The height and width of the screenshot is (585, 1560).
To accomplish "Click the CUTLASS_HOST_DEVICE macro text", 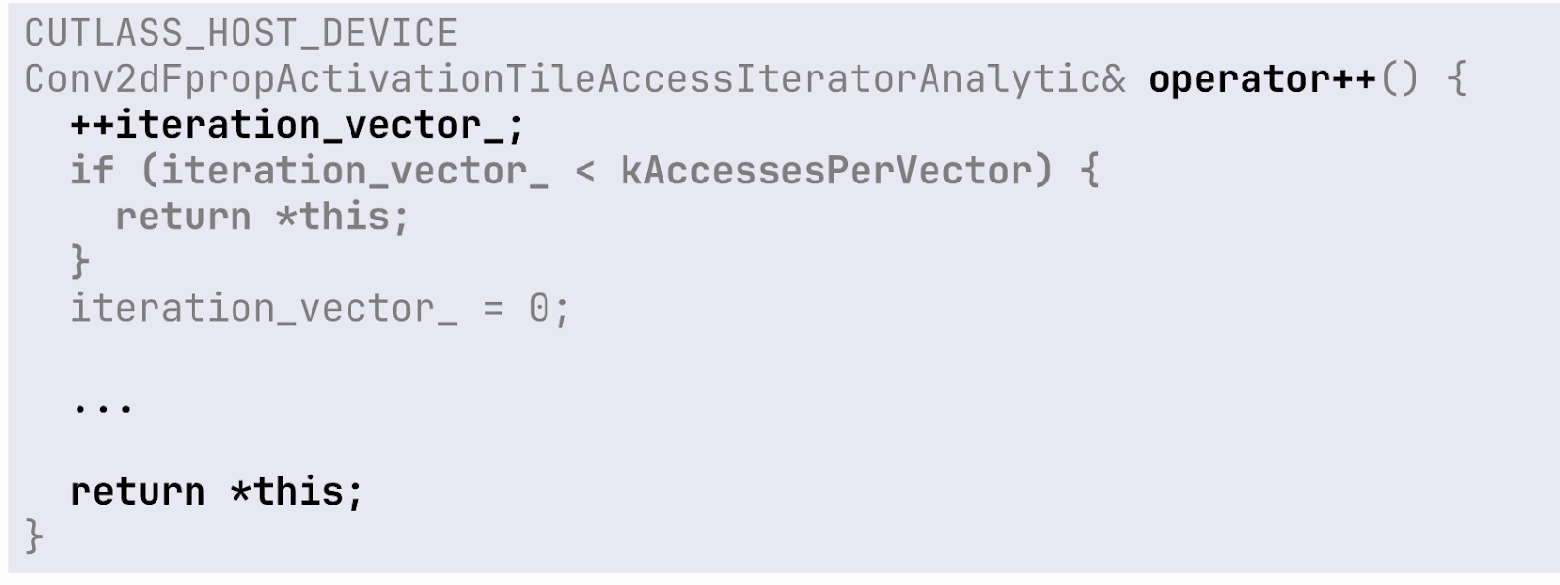I will 241,34.
